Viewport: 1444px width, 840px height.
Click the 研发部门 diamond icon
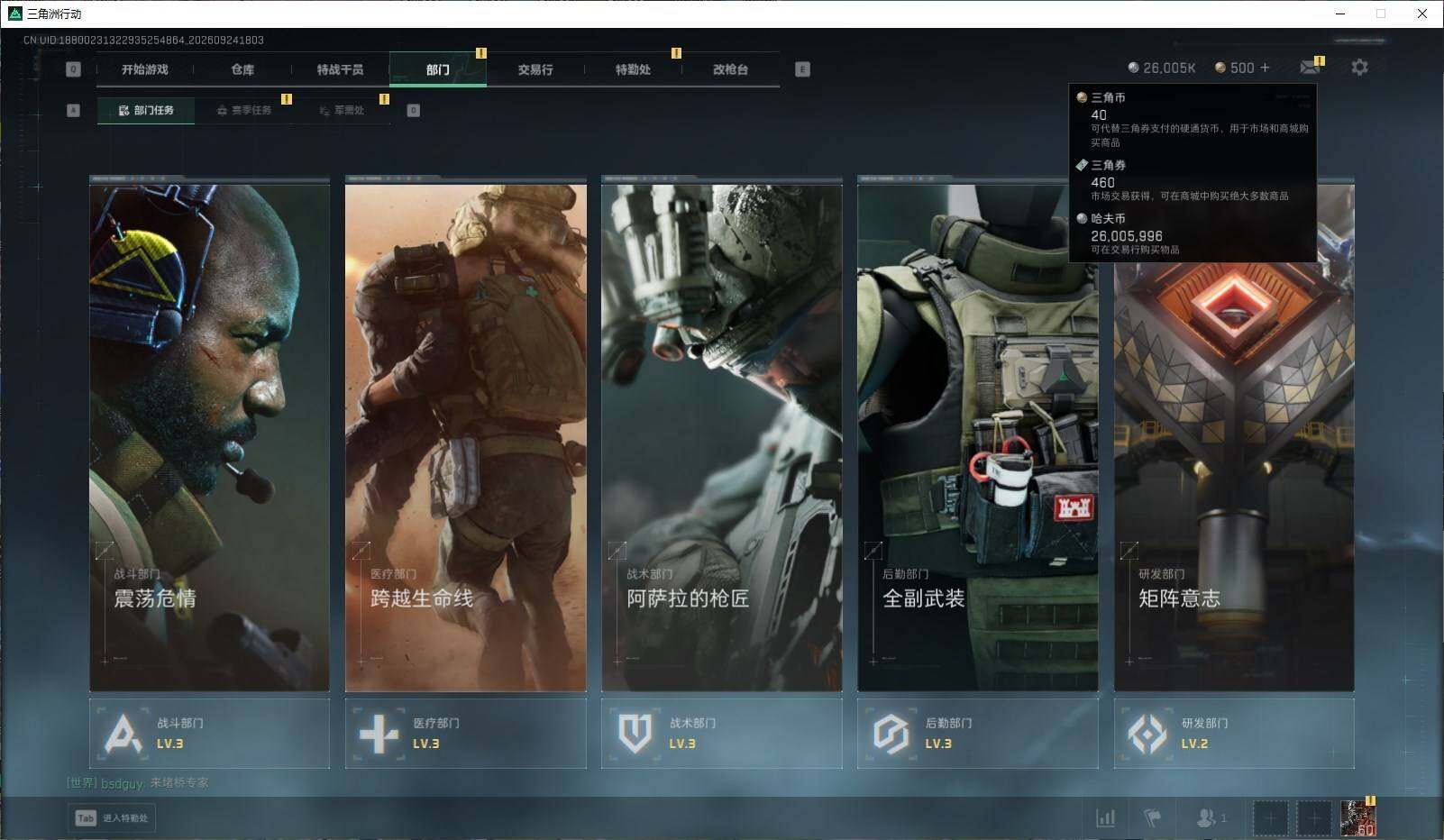1147,734
